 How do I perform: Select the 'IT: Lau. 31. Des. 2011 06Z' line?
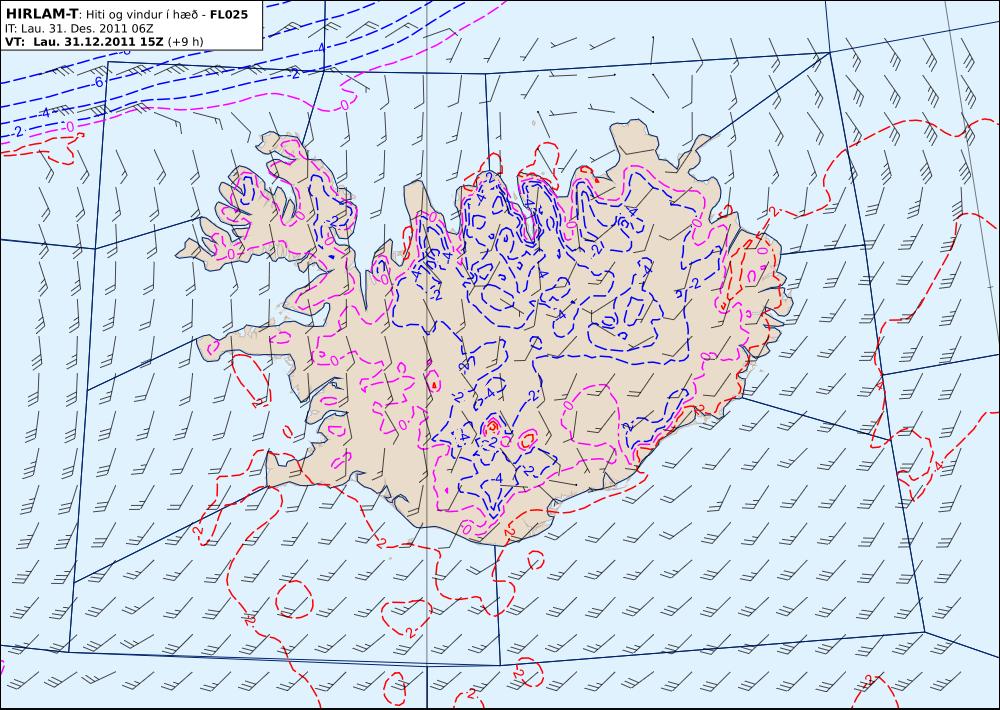(x=79, y=29)
